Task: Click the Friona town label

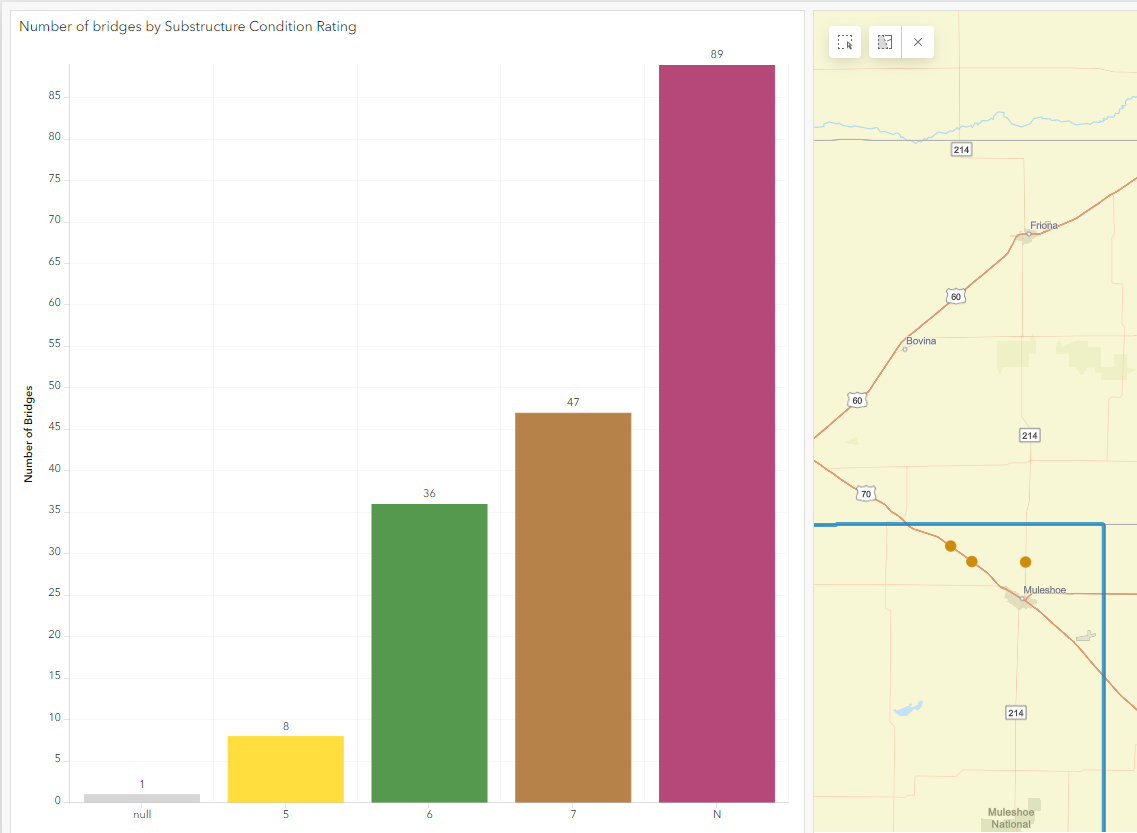Action: tap(1043, 225)
